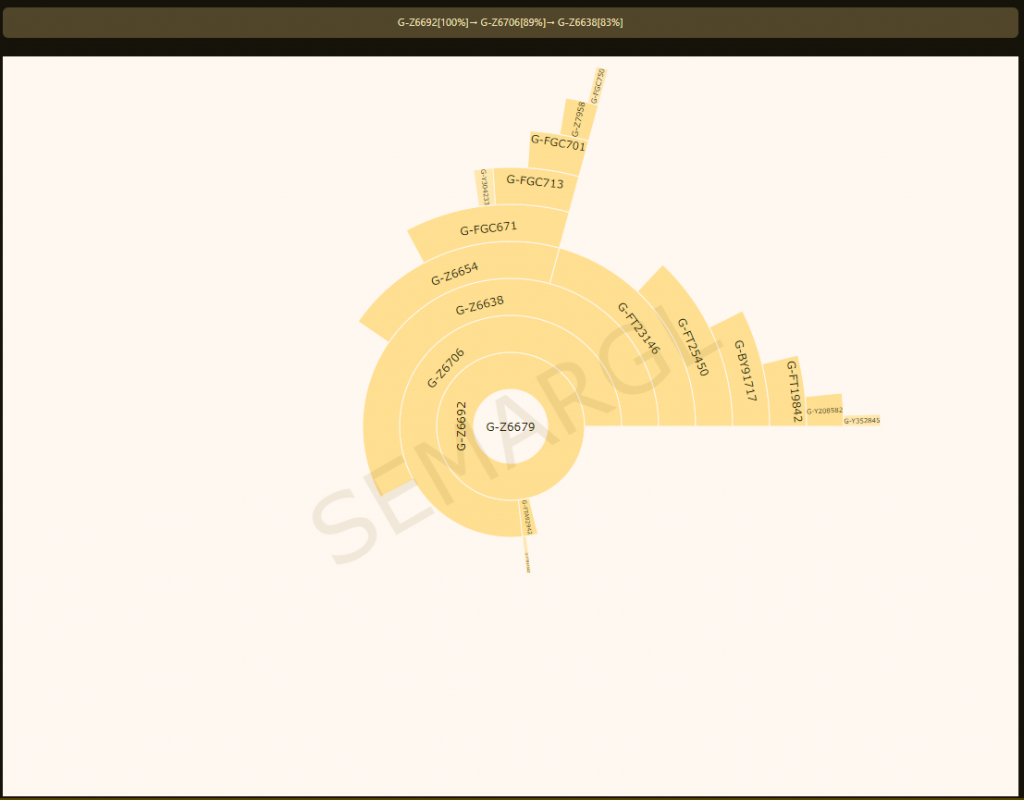
Task: Click the outermost G-Y352845 segment
Action: (x=861, y=421)
